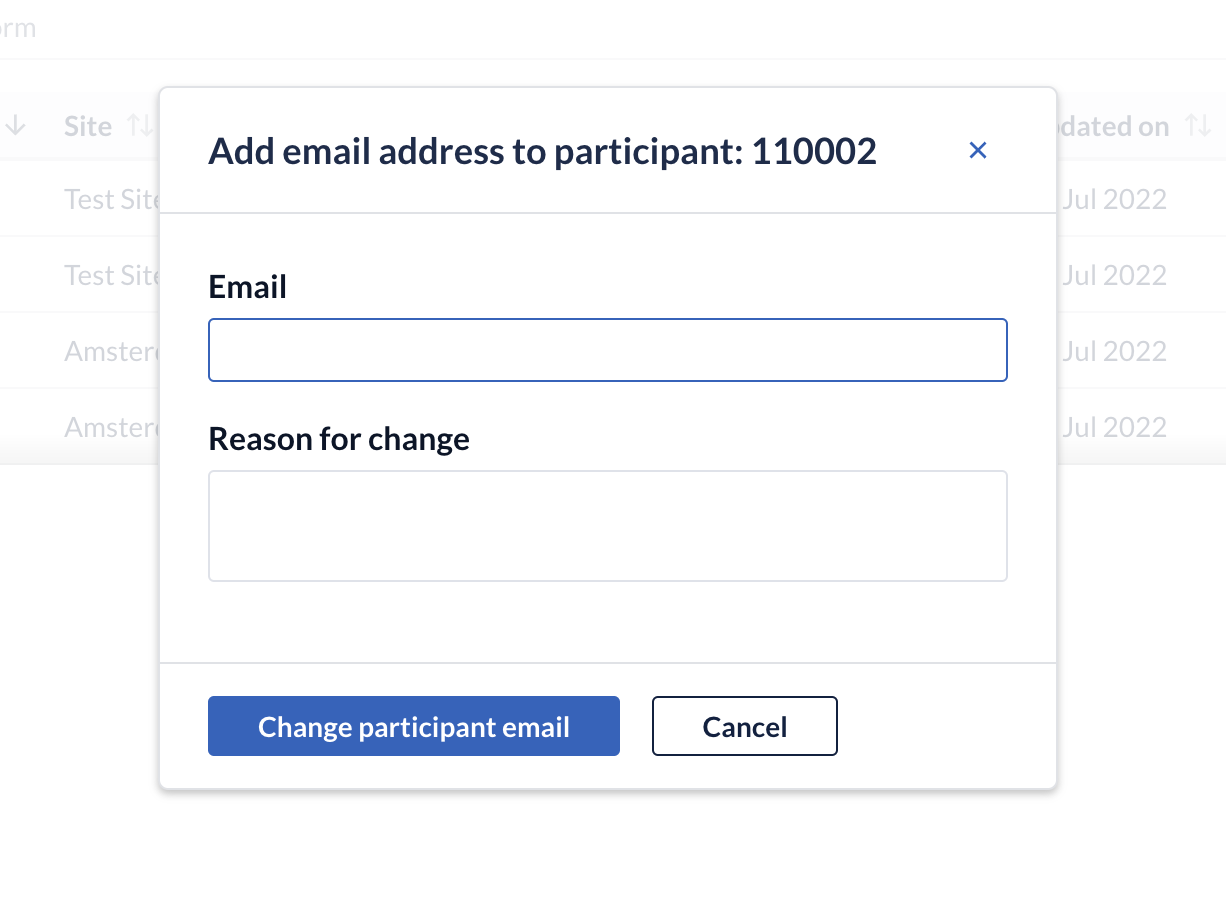Close the add email dialog with X
The image size is (1226, 902).
[978, 151]
